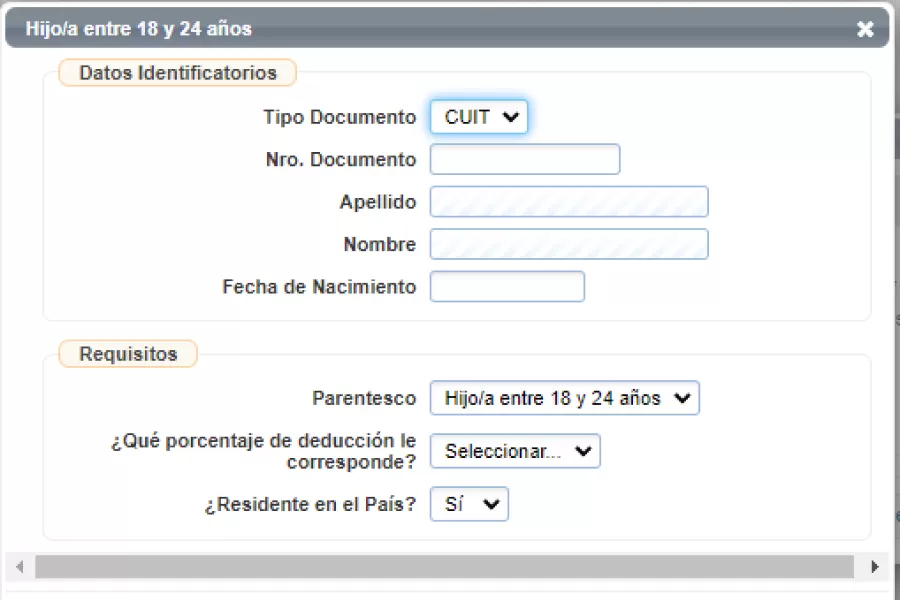Image resolution: width=900 pixels, height=600 pixels.
Task: Select the Apellido text box
Action: [567, 201]
